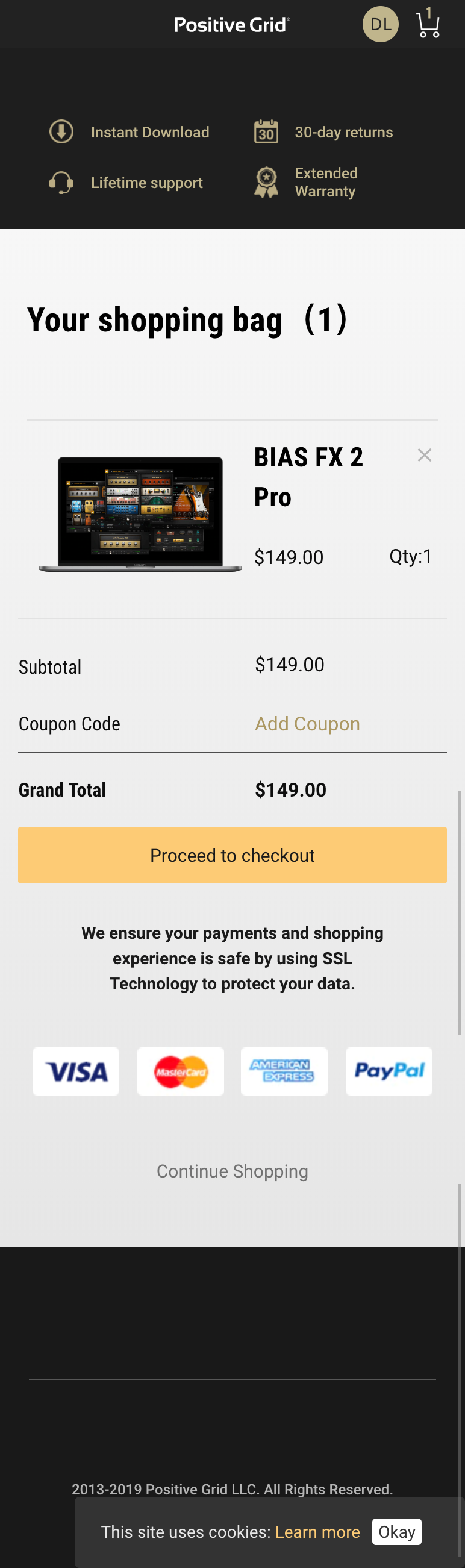
Task: Select the VISA payment logo
Action: point(76,1071)
